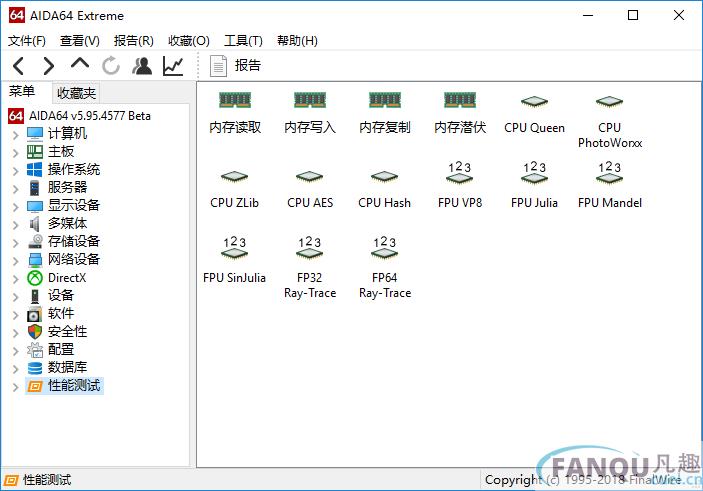Open the 收藏(O) menu
This screenshot has width=703, height=491.
point(188,41)
